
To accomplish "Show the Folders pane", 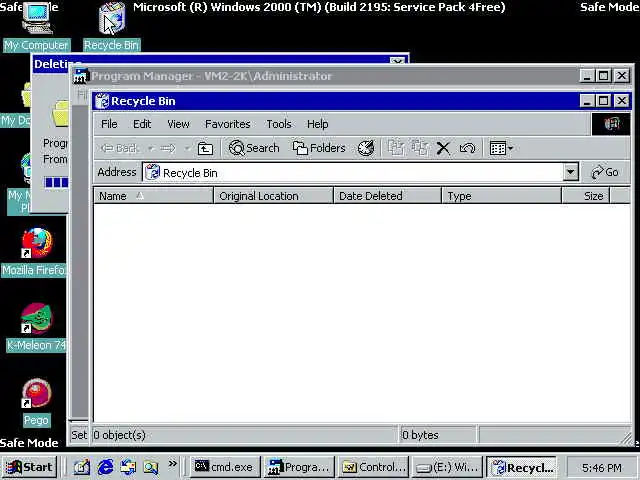I will click(319, 148).
